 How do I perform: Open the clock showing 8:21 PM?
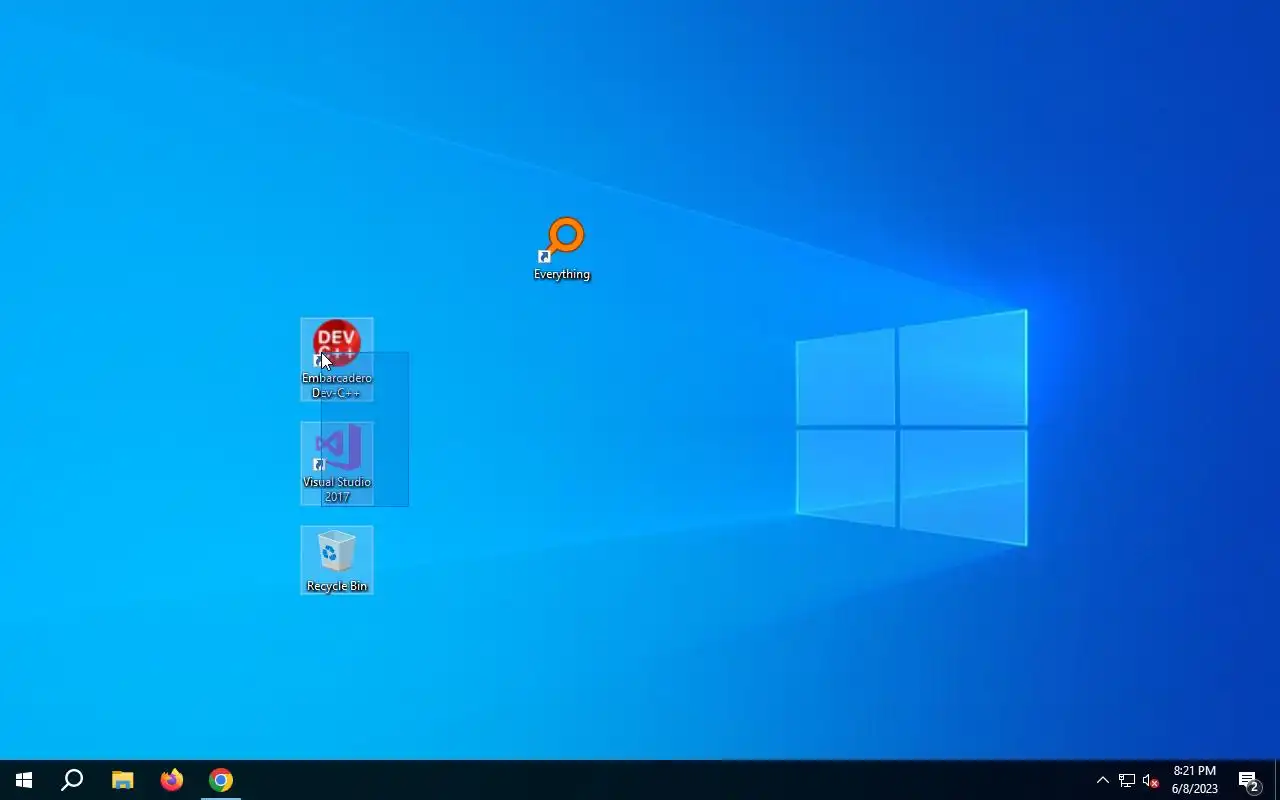[x=1195, y=780]
